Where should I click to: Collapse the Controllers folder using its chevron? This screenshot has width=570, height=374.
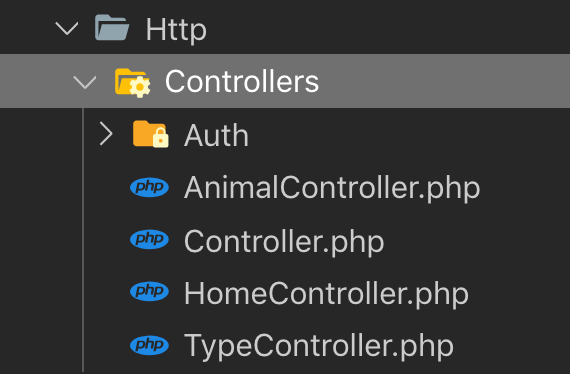coord(85,82)
